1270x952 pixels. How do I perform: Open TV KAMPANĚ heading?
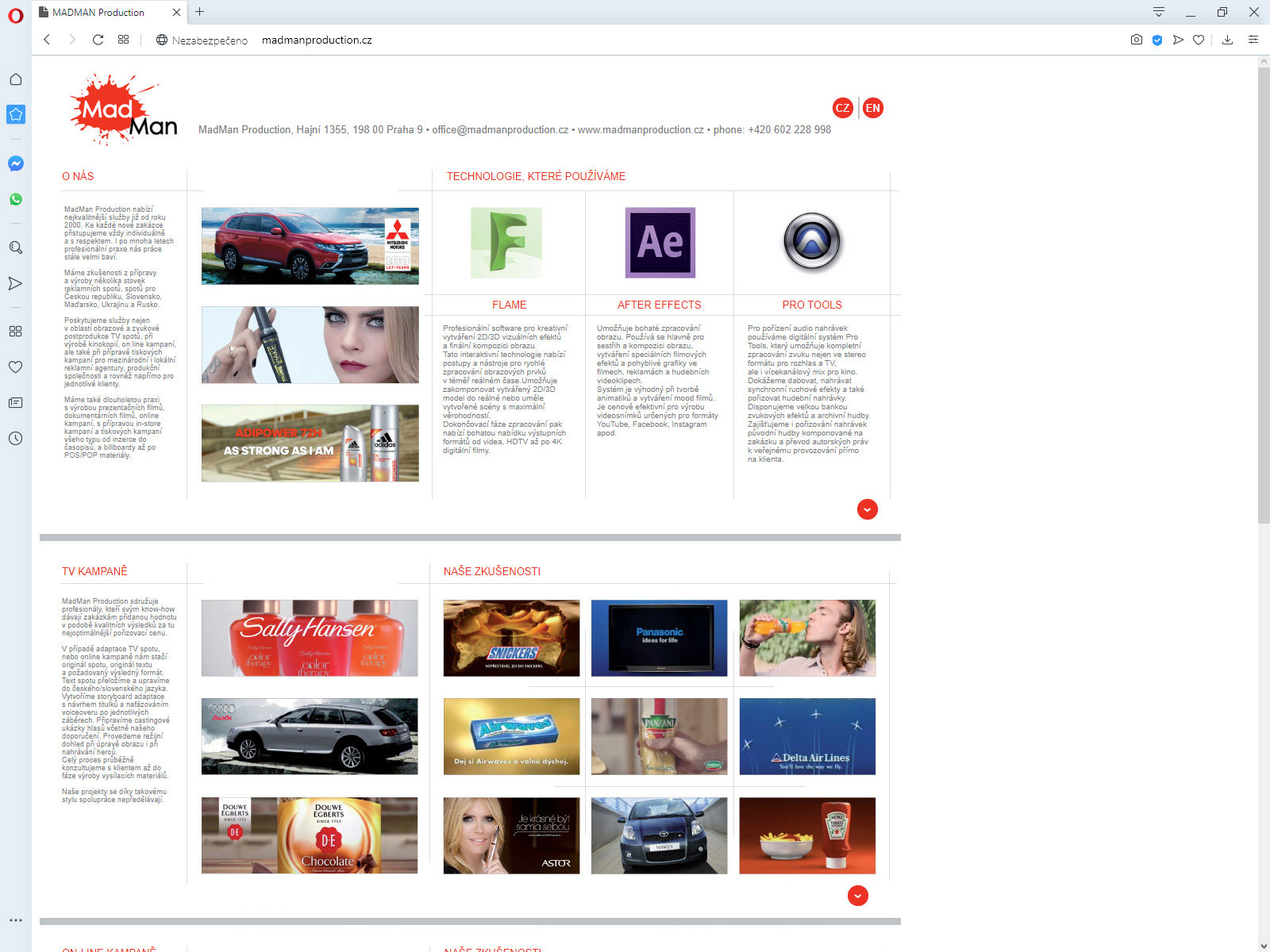tap(94, 571)
